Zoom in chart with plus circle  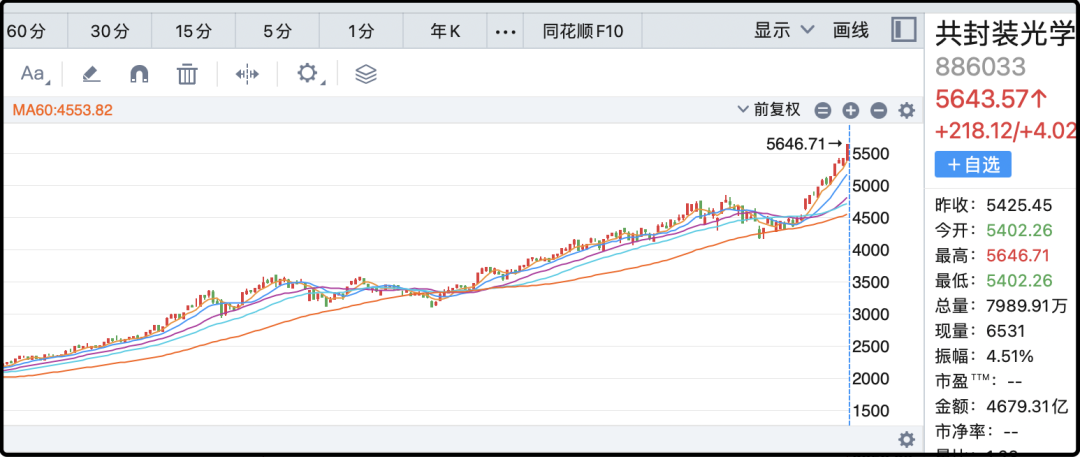(x=851, y=110)
